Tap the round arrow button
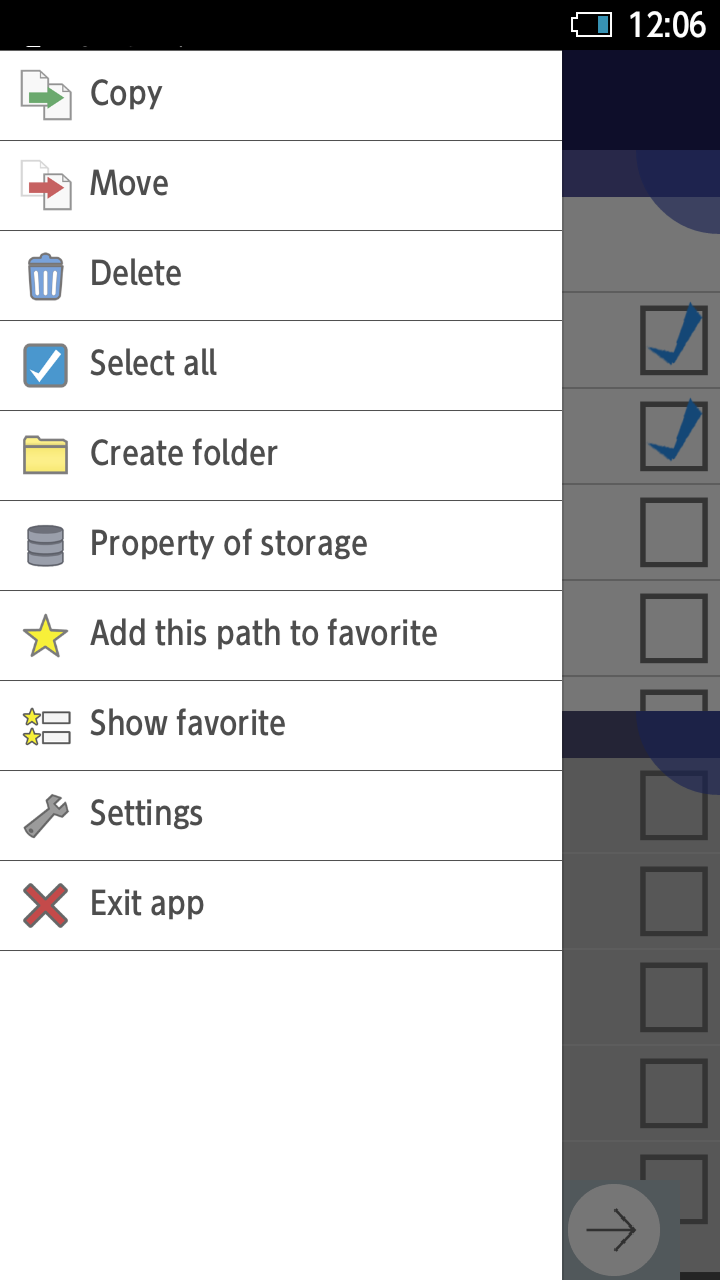Screen dimensions: 720x1280 pyautogui.click(x=613, y=1229)
